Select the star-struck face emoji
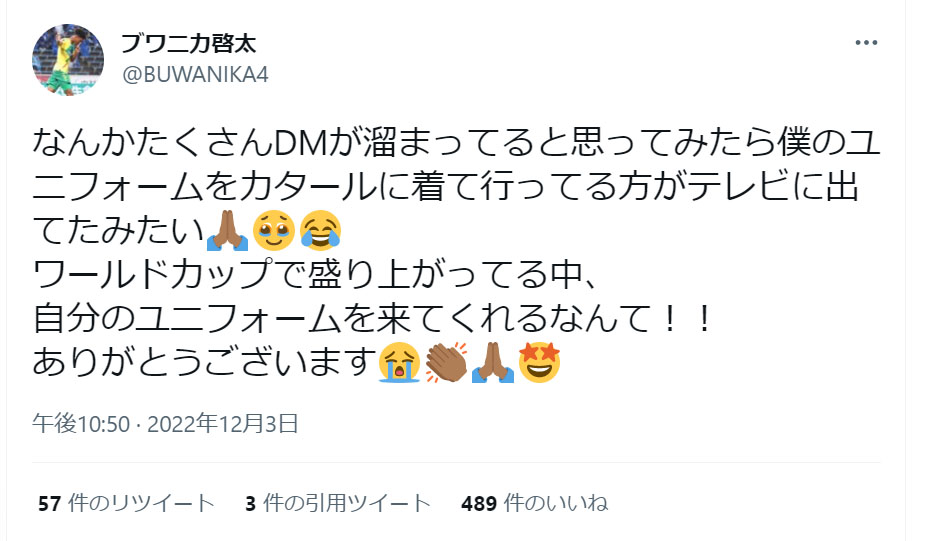The height and width of the screenshot is (541, 929). click(x=539, y=362)
